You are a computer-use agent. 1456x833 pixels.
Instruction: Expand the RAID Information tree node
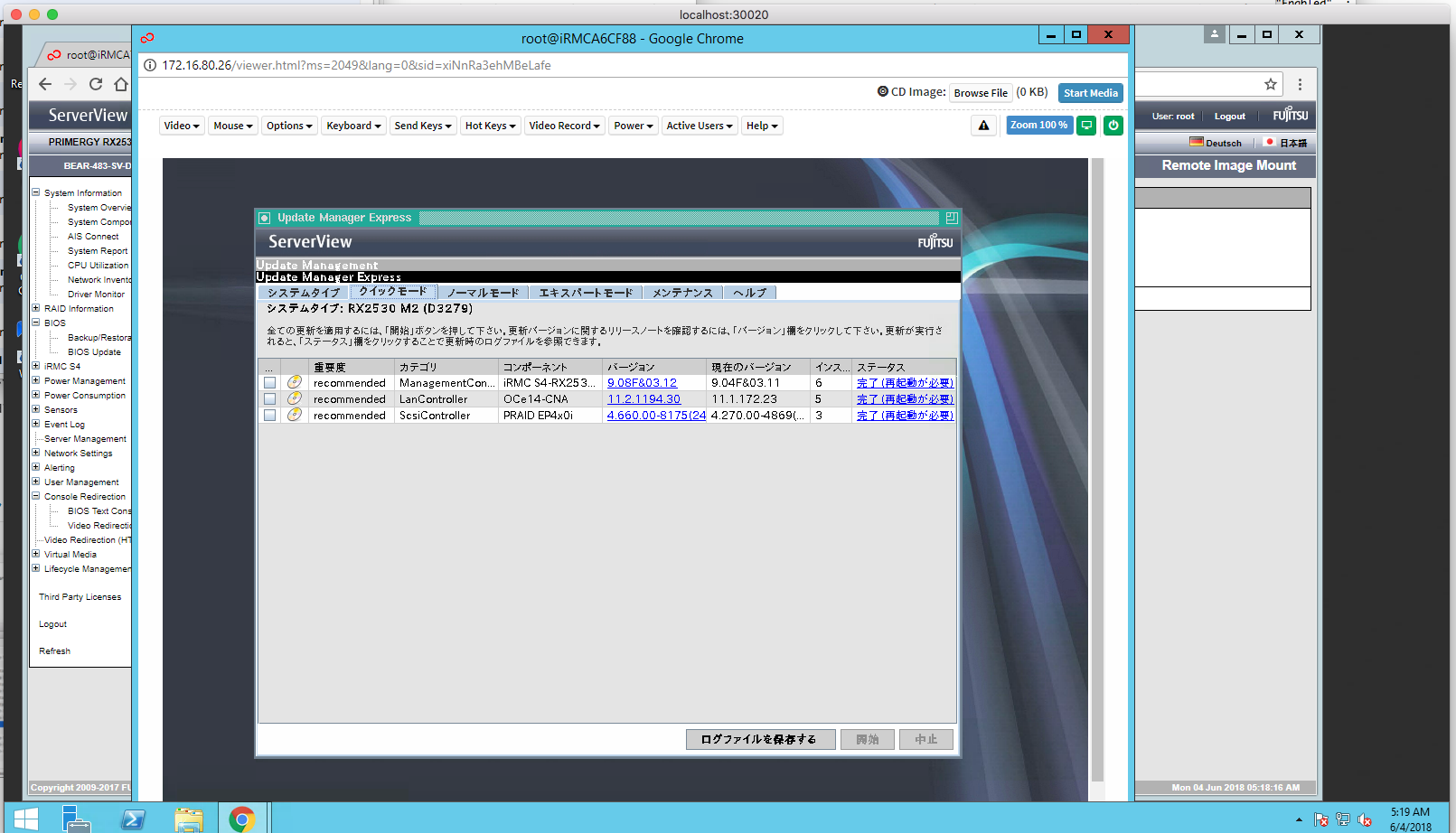[36, 308]
